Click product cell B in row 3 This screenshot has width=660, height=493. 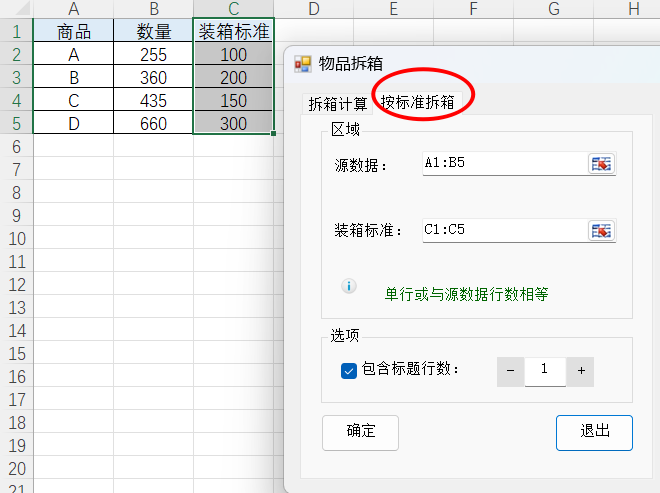73,78
